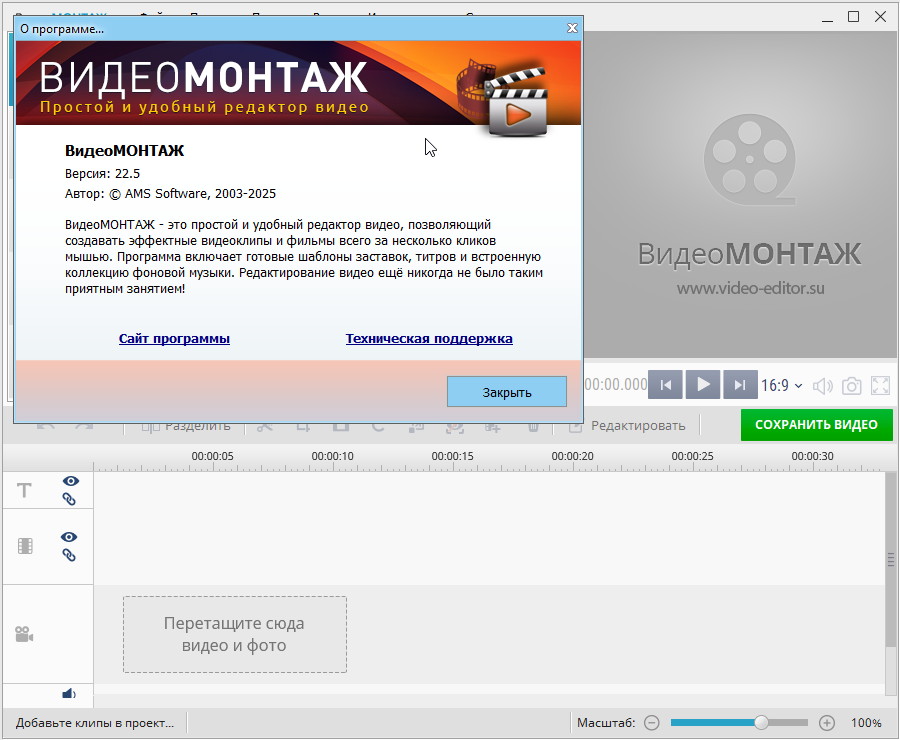Click the Версия: 22.5 text in the dialog
900x740 pixels.
(102, 173)
